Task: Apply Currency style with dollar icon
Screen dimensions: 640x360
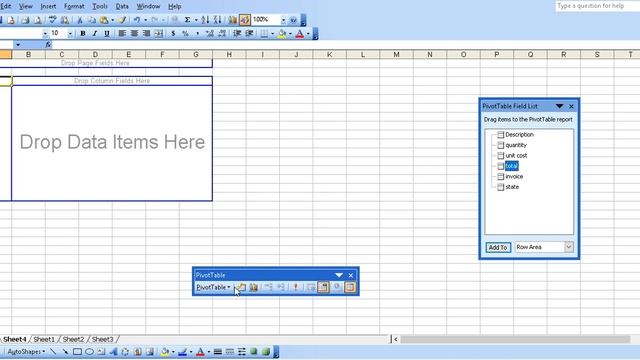Action: tap(173, 33)
